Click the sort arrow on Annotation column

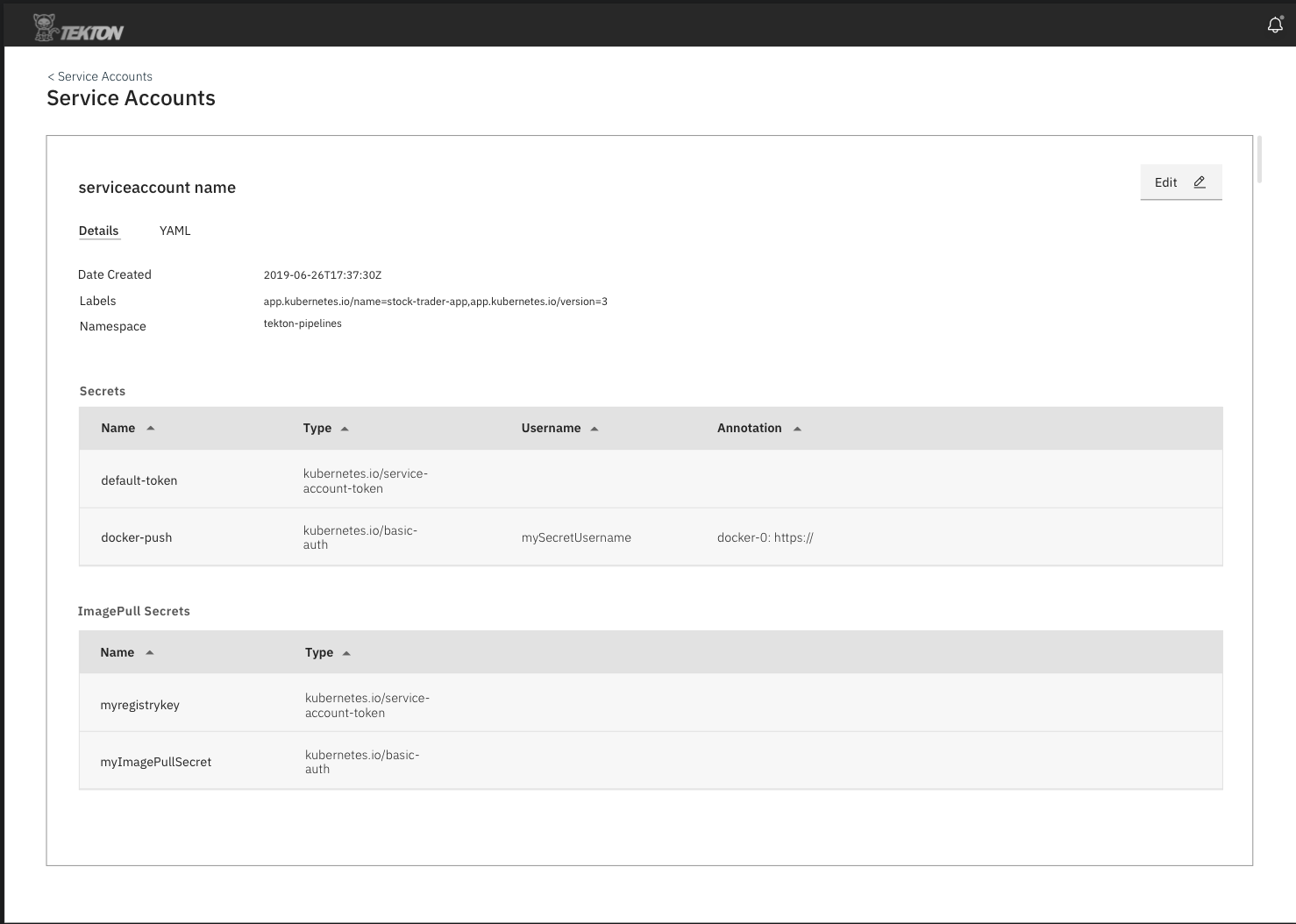[x=797, y=428]
